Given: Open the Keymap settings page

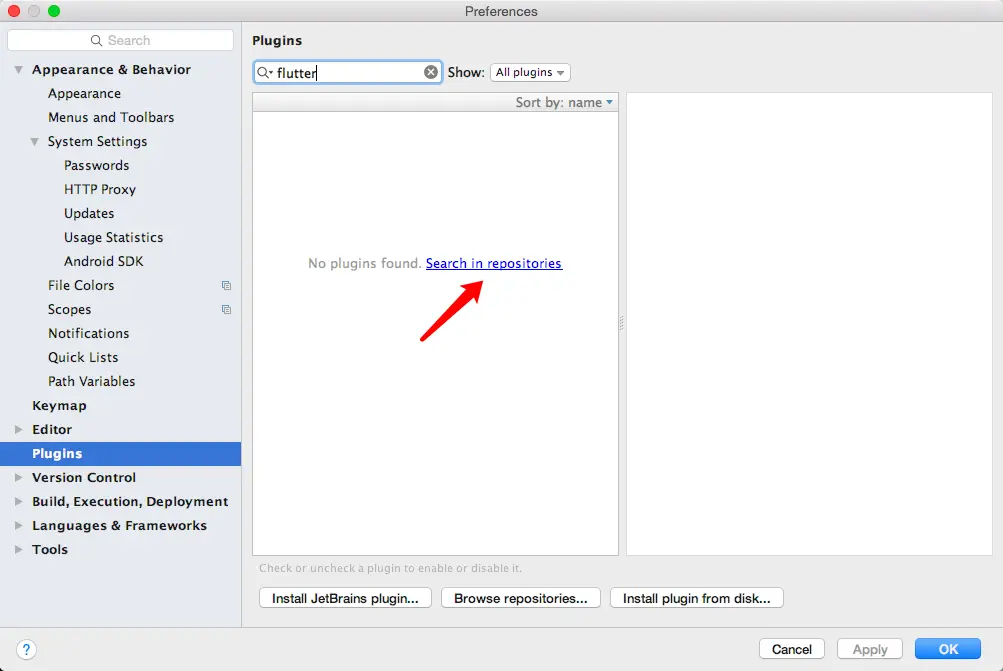Looking at the screenshot, I should 59,406.
